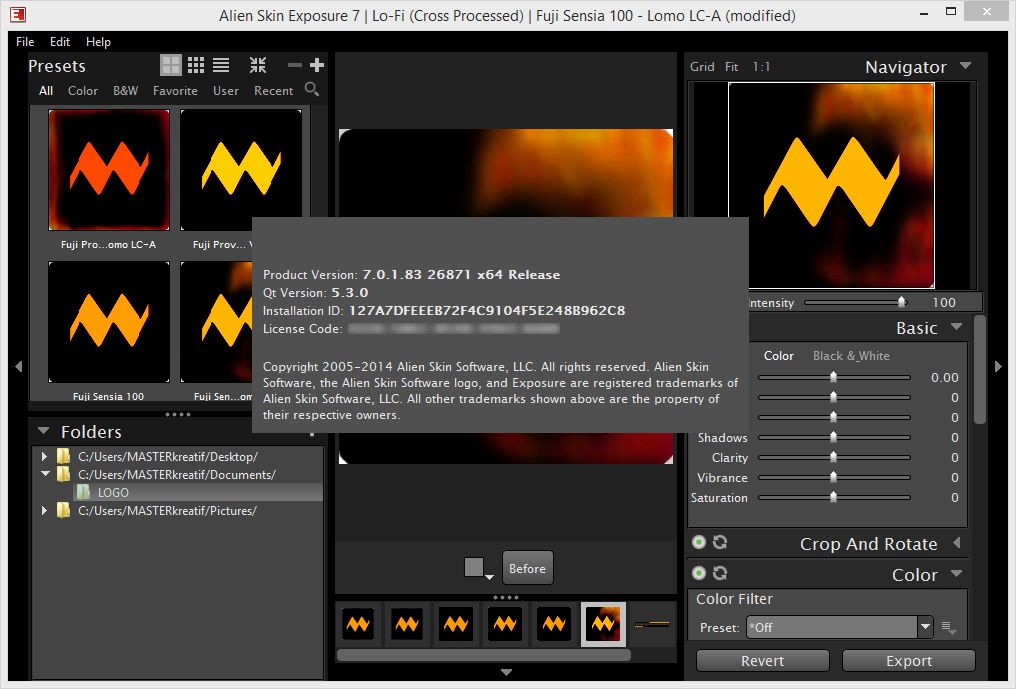
Task: Select Black & White mode in Basic panel
Action: 851,356
